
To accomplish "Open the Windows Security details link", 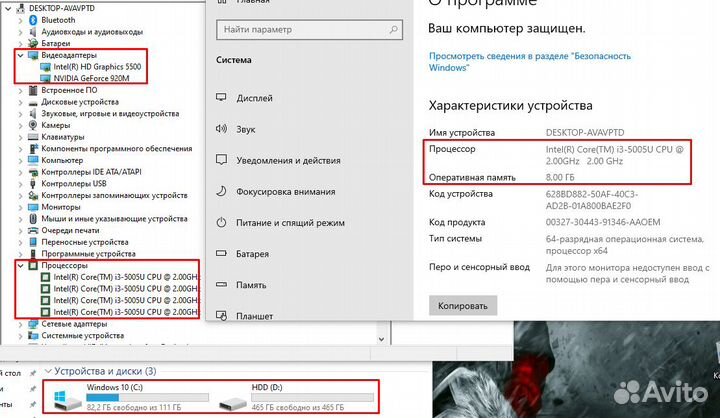I will point(530,62).
